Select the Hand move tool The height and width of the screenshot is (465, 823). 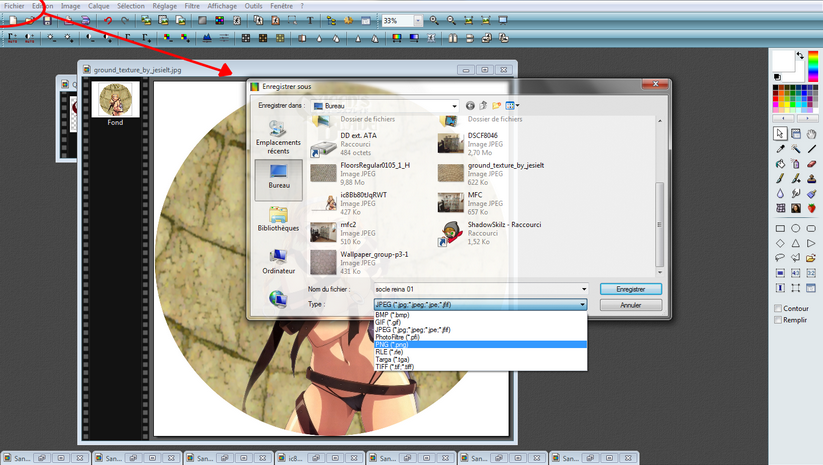point(811,133)
